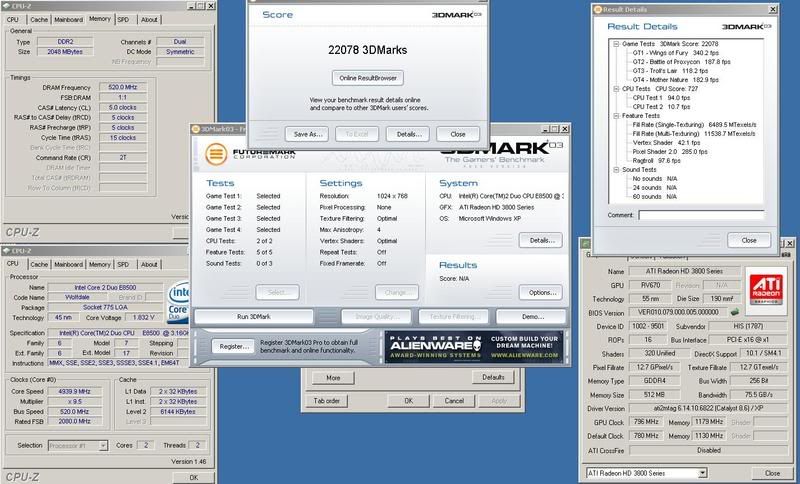
Task: Open System Details... in 3DMark03
Action: (540, 240)
